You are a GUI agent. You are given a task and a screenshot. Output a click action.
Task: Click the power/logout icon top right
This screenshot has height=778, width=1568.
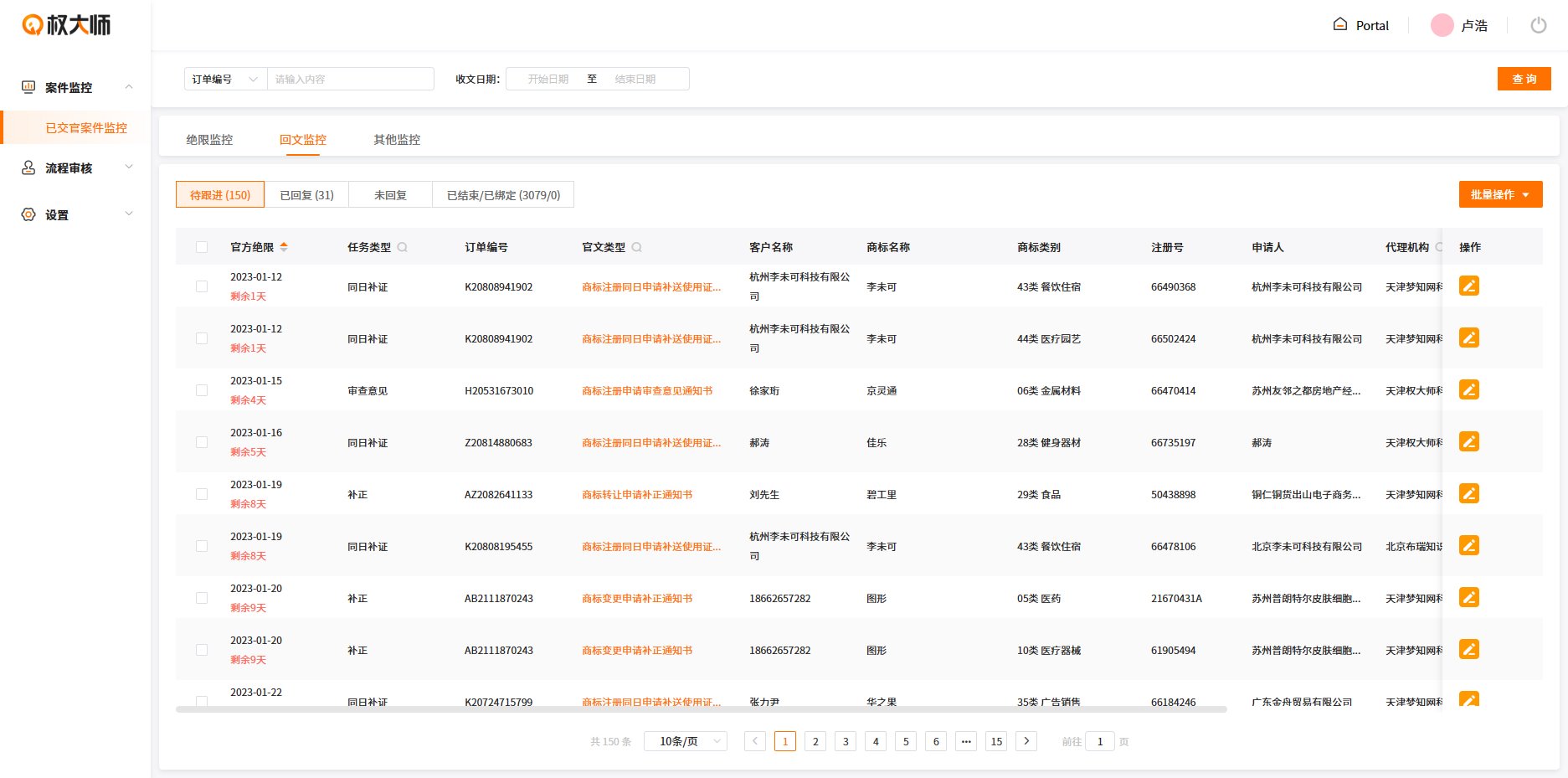(x=1538, y=25)
